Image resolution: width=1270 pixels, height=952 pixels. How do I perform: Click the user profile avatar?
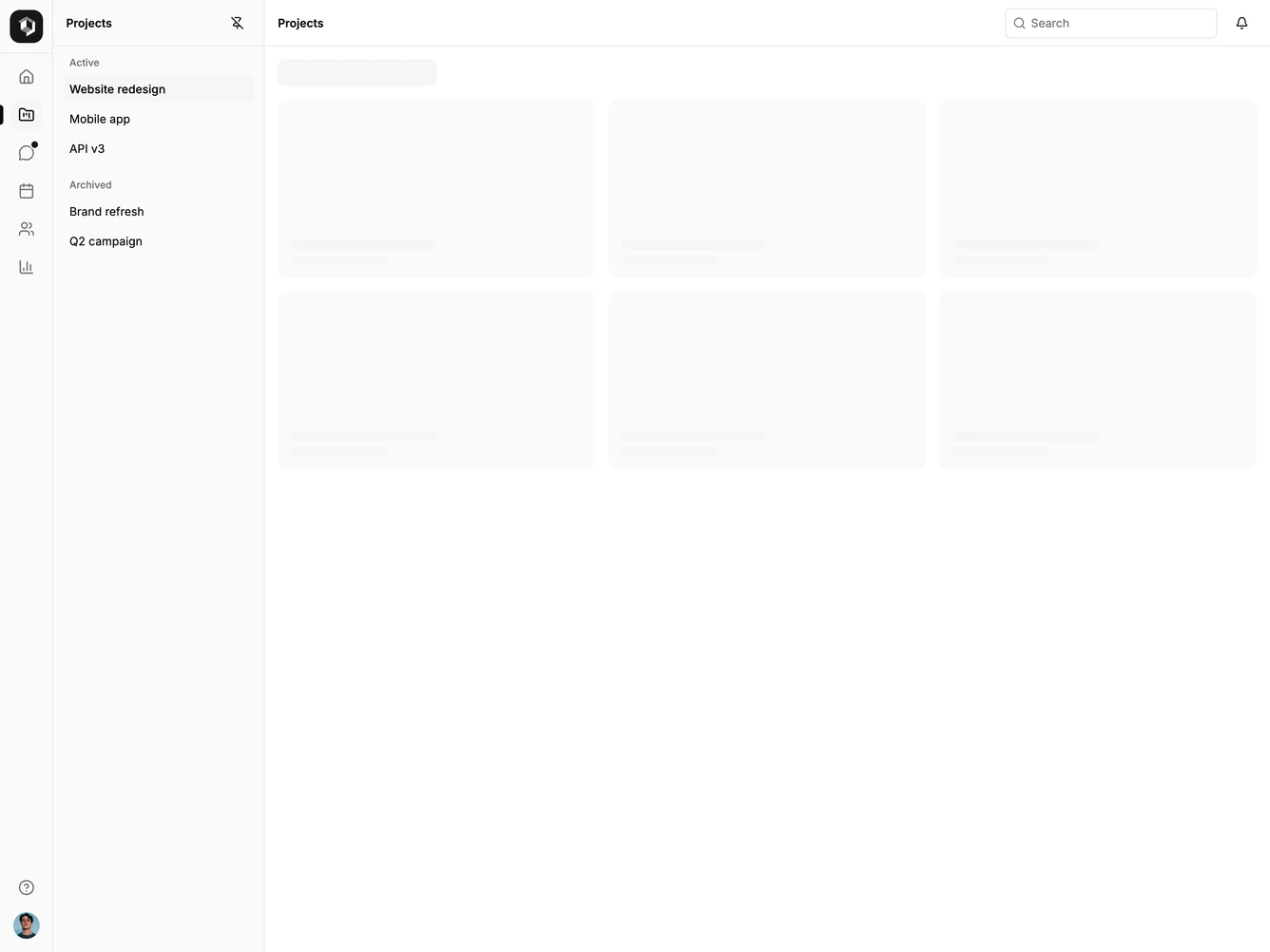coord(27,925)
